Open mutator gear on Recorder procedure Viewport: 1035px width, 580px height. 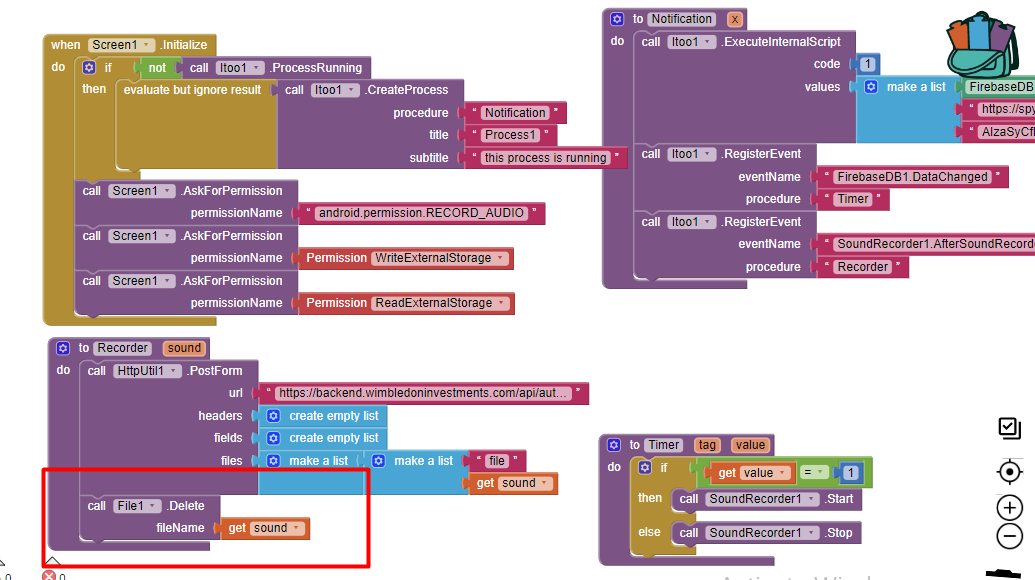click(x=63, y=348)
